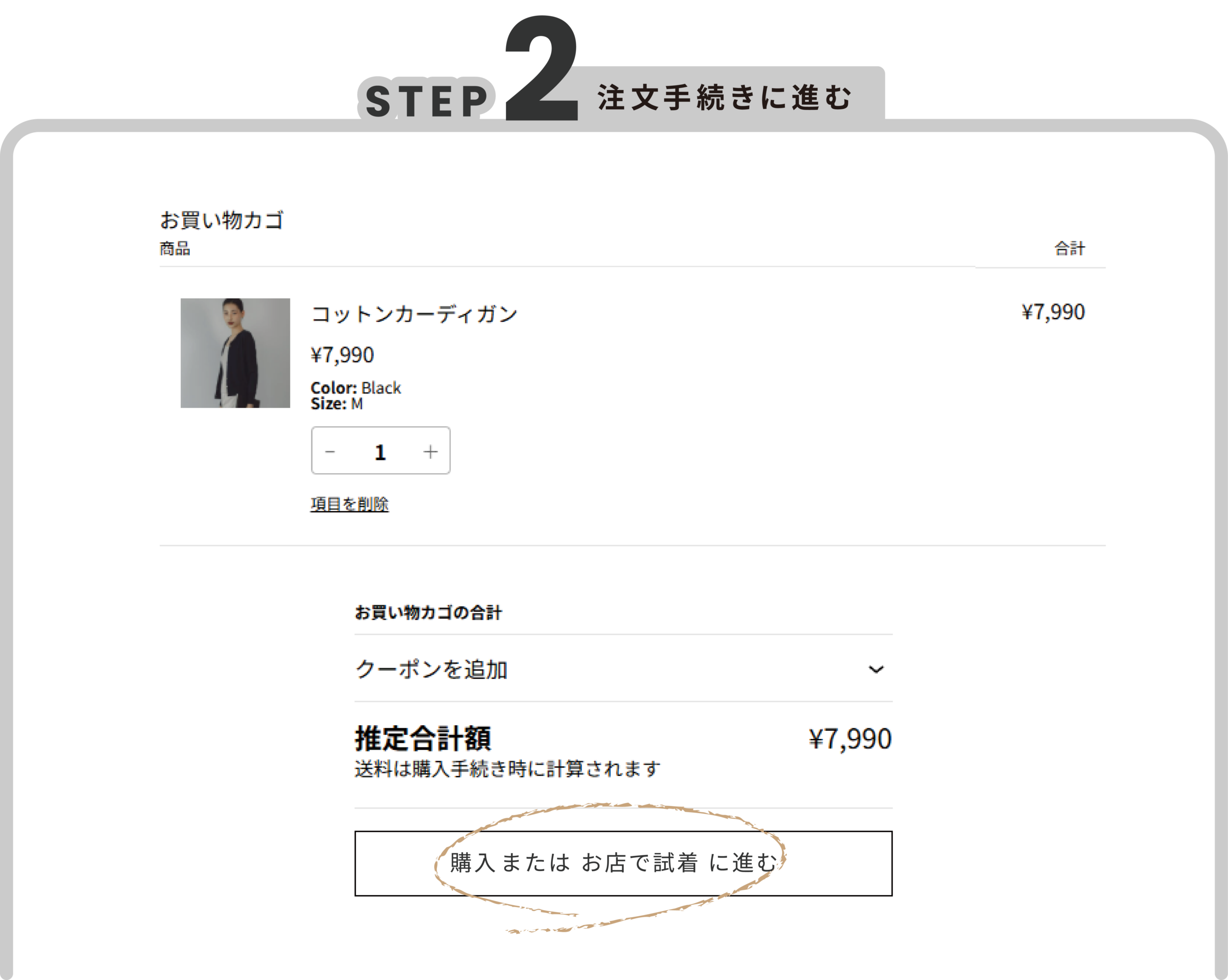Click the コットンカーディガン product name
The height and width of the screenshot is (980, 1228).
(x=414, y=314)
